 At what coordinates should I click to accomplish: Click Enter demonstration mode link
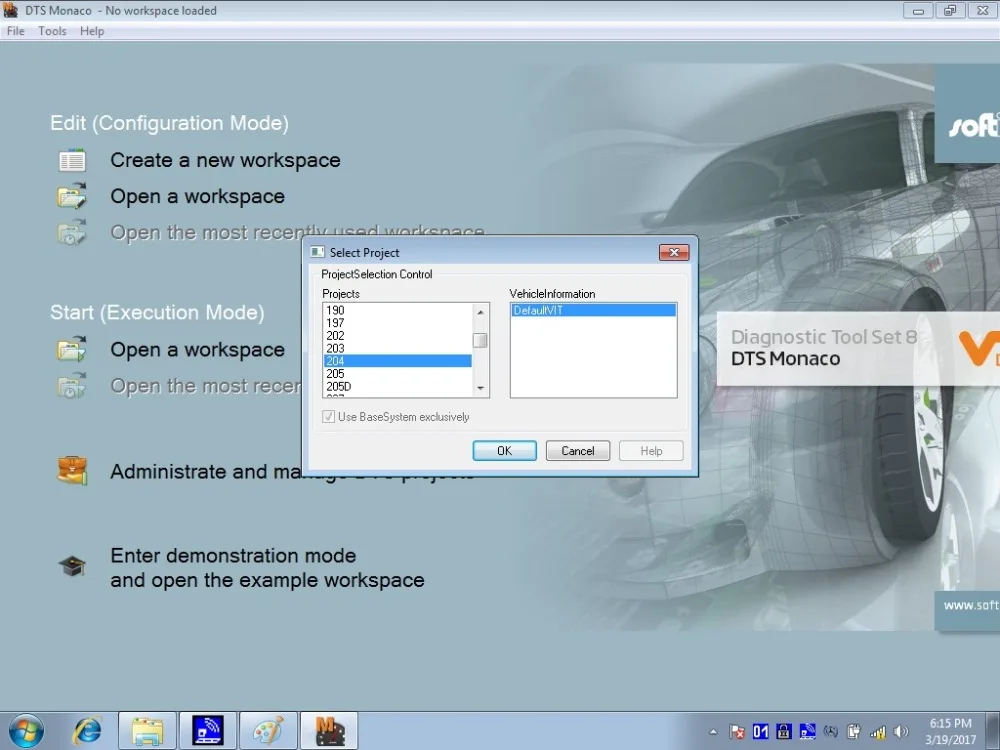pyautogui.click(x=267, y=568)
